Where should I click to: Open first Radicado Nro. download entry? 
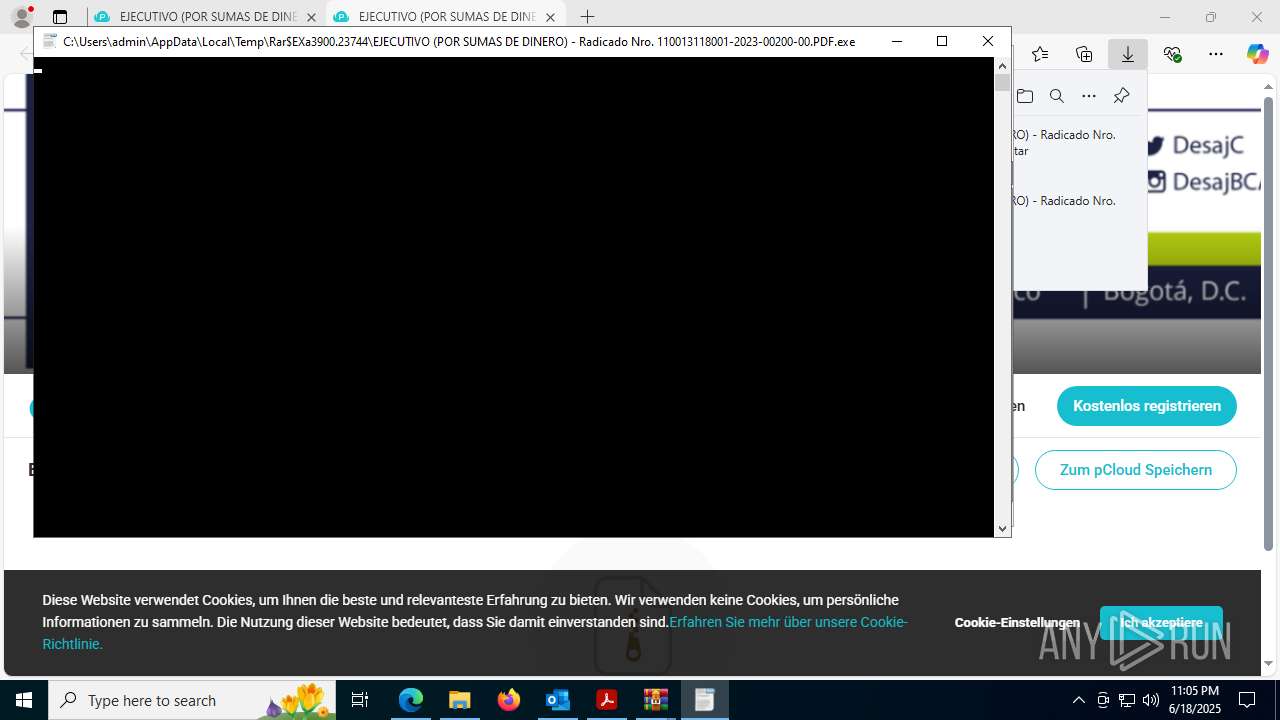tap(1078, 142)
